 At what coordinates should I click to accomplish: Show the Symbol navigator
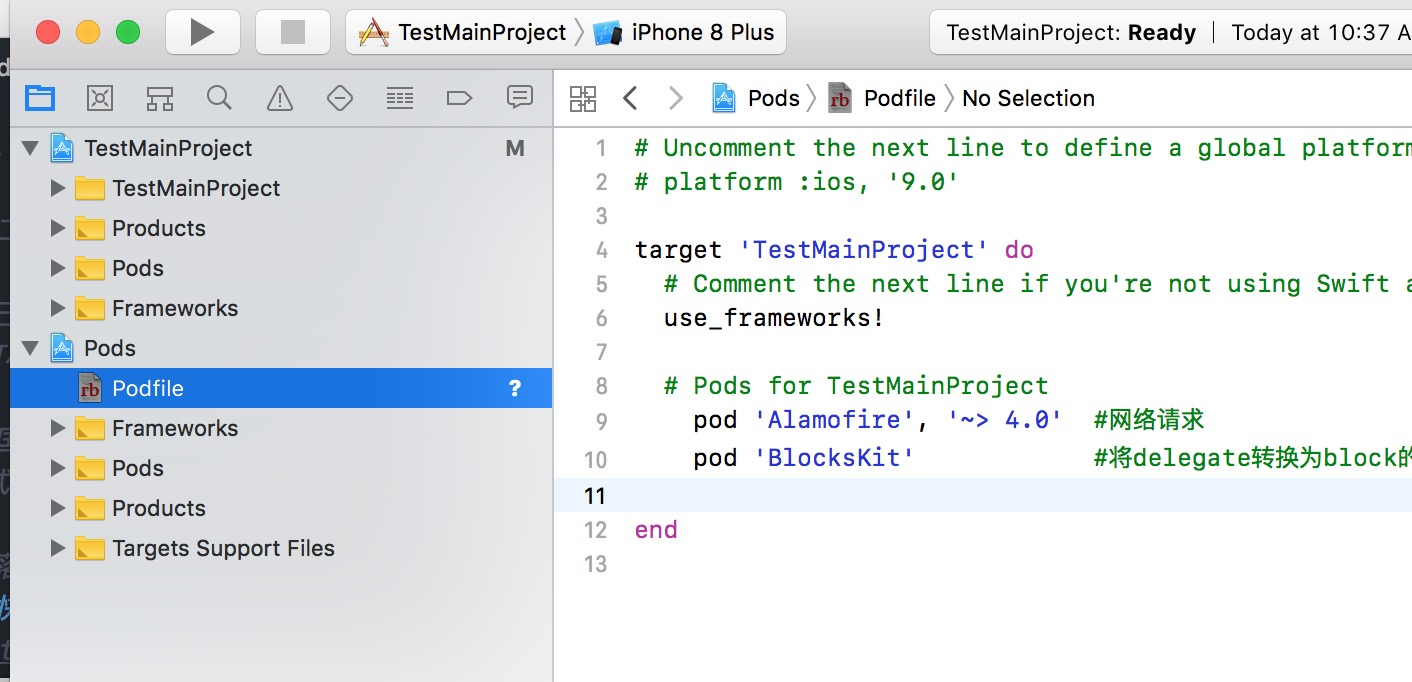coord(160,98)
